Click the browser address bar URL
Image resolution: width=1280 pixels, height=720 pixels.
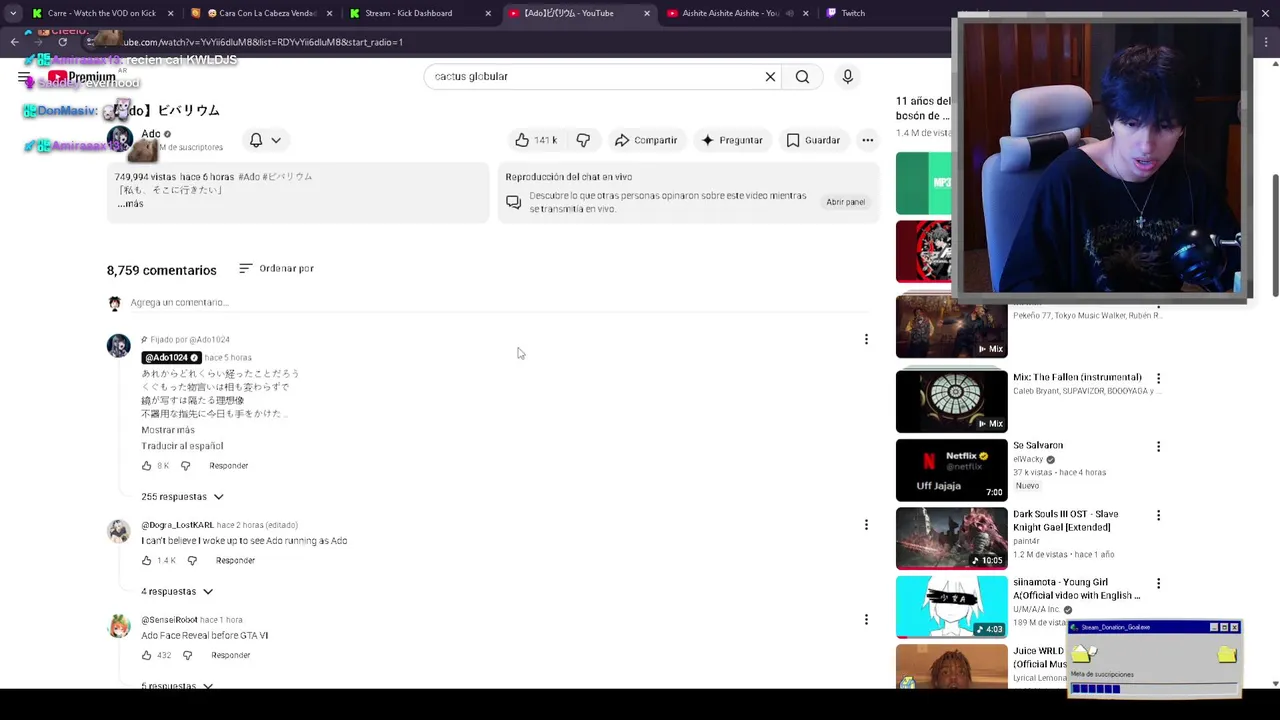(x=262, y=42)
